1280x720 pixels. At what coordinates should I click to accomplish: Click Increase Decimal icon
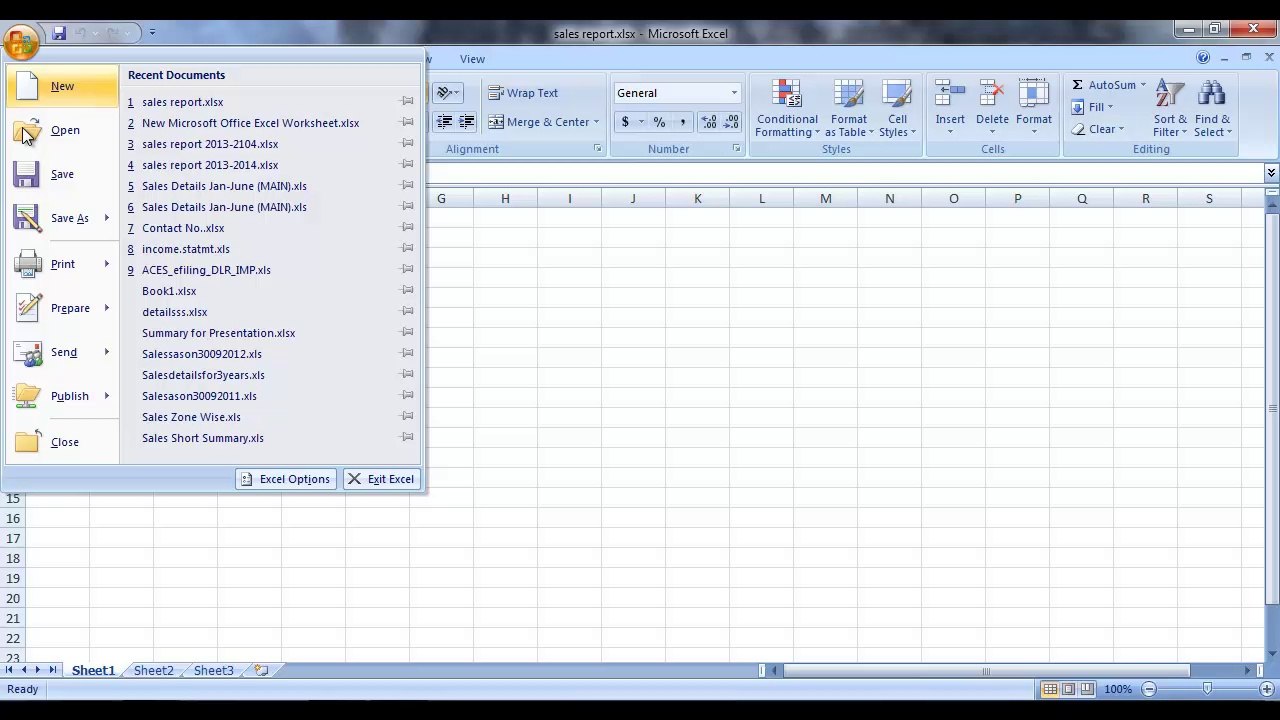tap(709, 122)
